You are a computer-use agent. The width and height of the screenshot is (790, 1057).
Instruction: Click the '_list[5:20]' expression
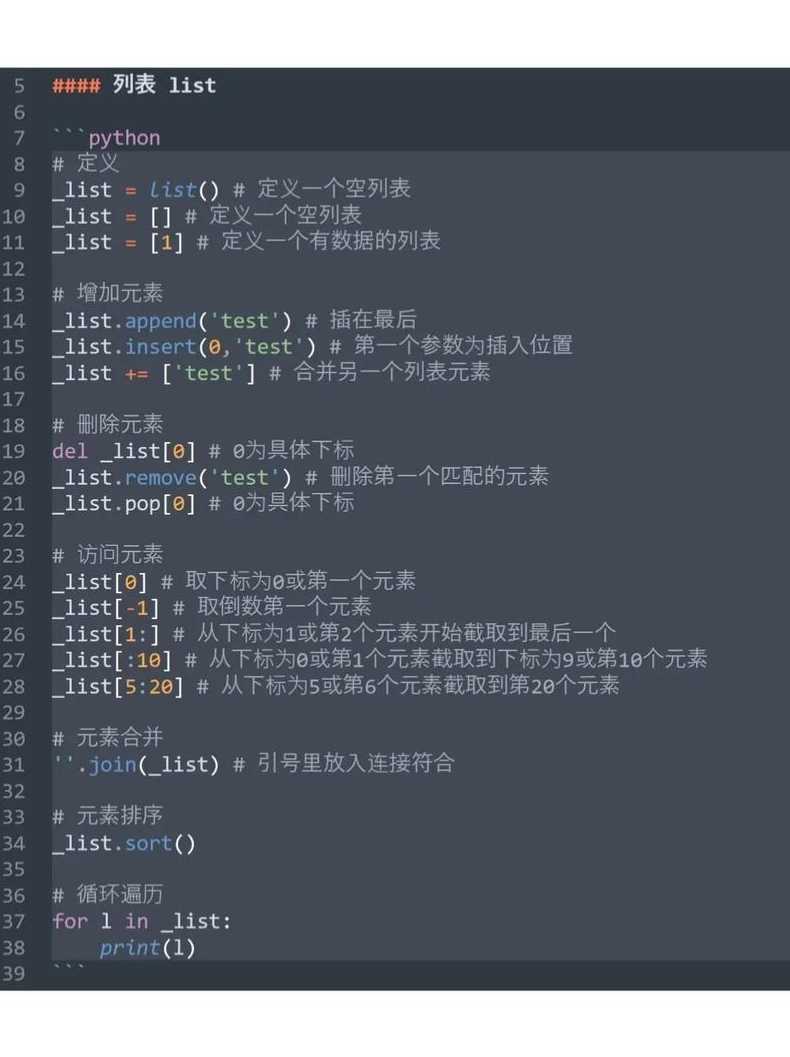click(x=118, y=686)
